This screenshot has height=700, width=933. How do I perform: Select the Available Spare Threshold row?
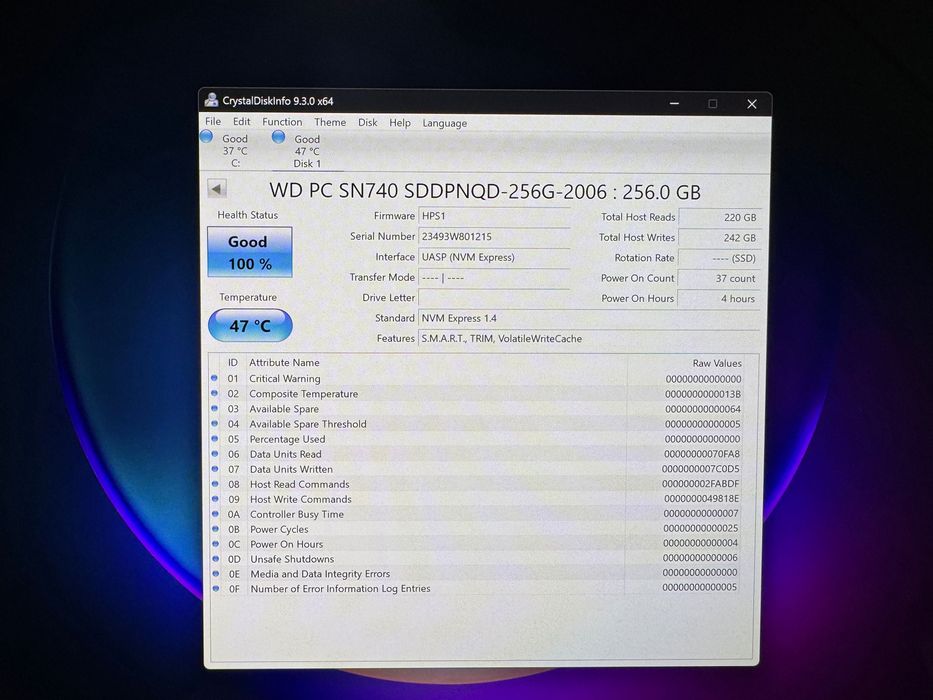click(477, 424)
